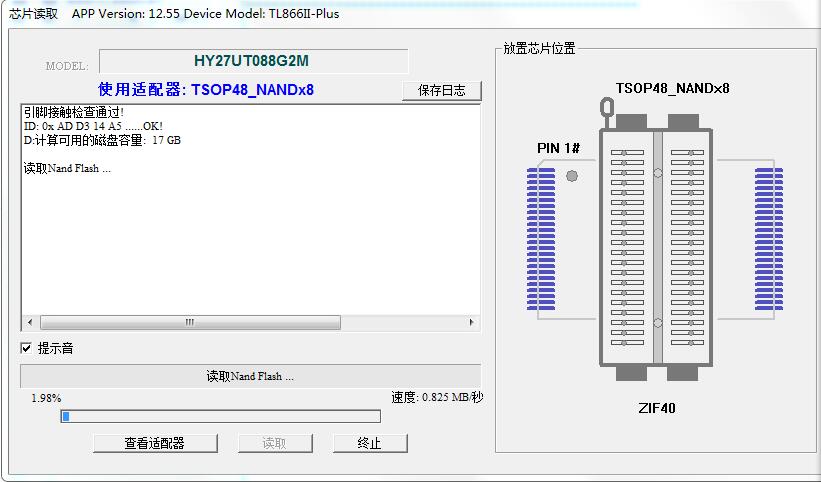Viewport: 821px width, 482px height.
Task: Stop the read with 终止 button
Action: coord(370,443)
